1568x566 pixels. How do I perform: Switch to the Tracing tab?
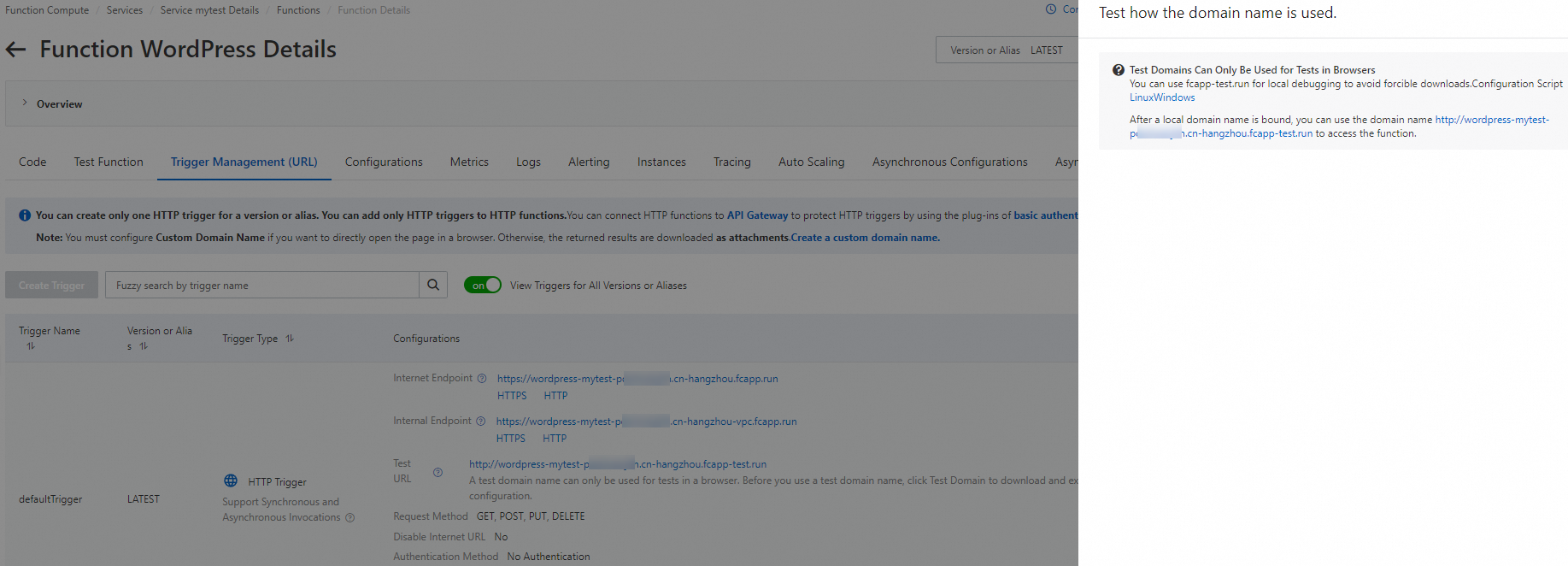732,162
